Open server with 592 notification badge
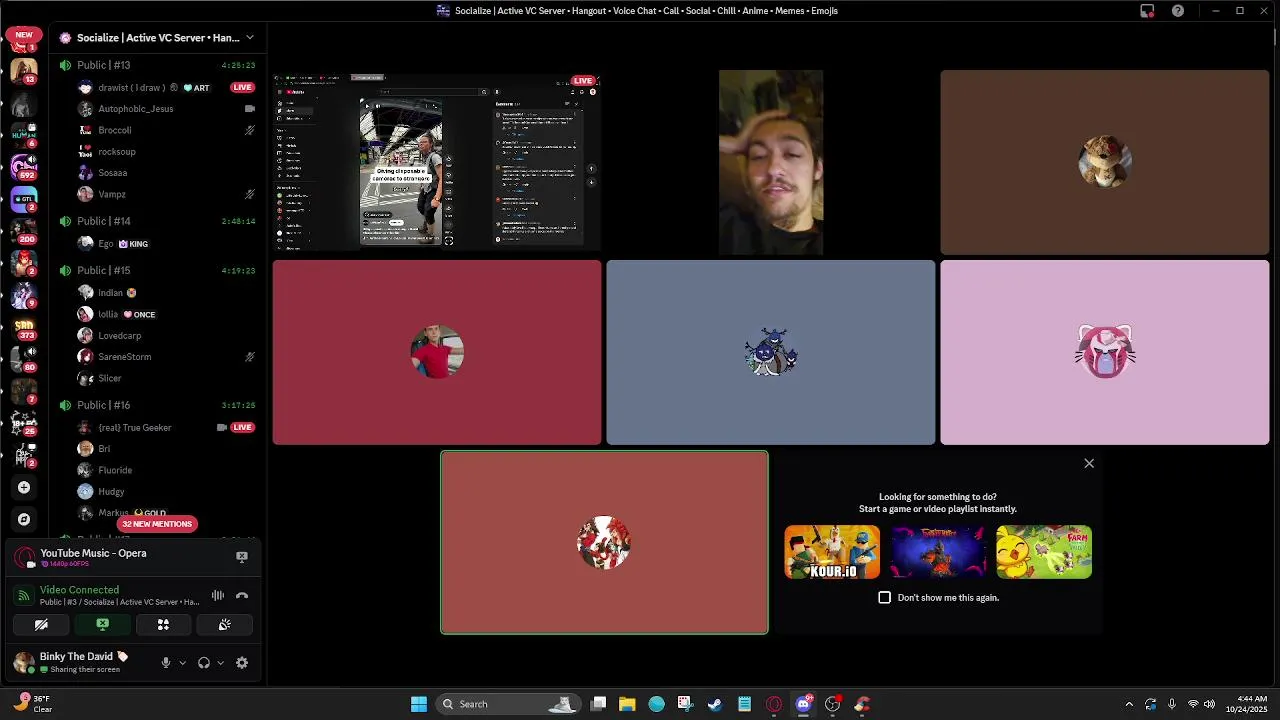1280x720 pixels. [24, 168]
